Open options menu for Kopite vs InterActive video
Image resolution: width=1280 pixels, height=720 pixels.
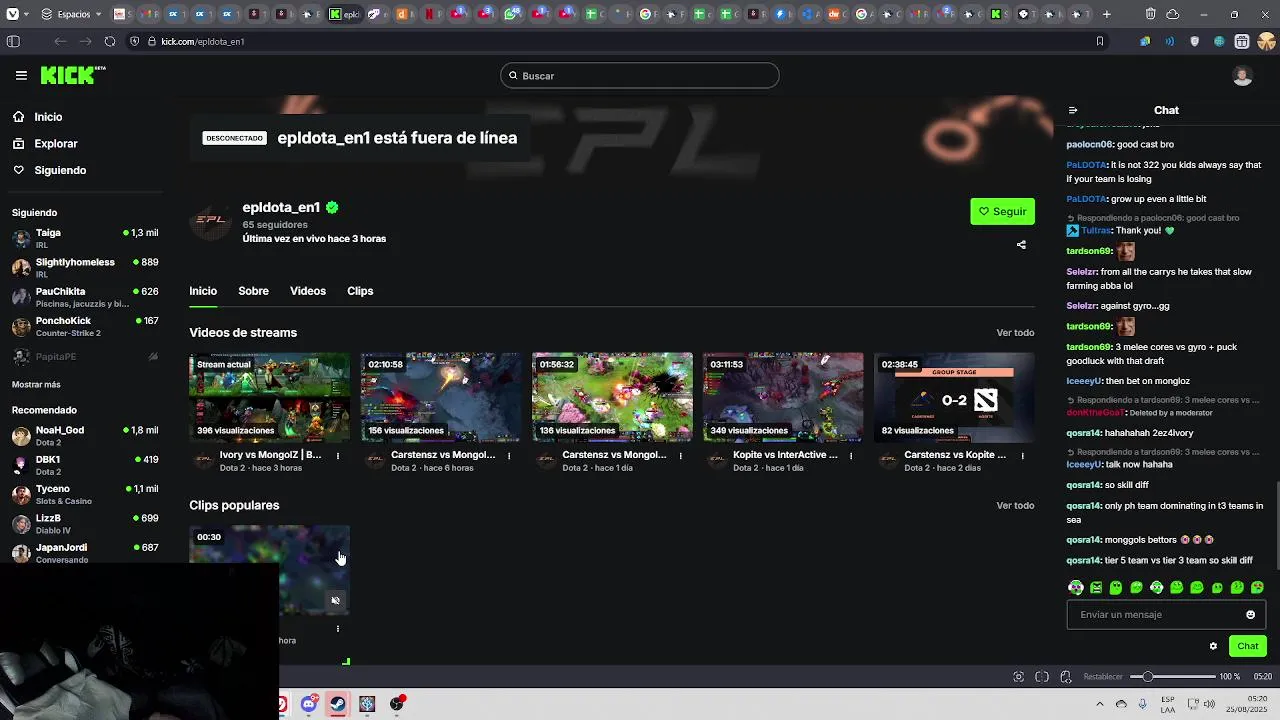point(851,456)
